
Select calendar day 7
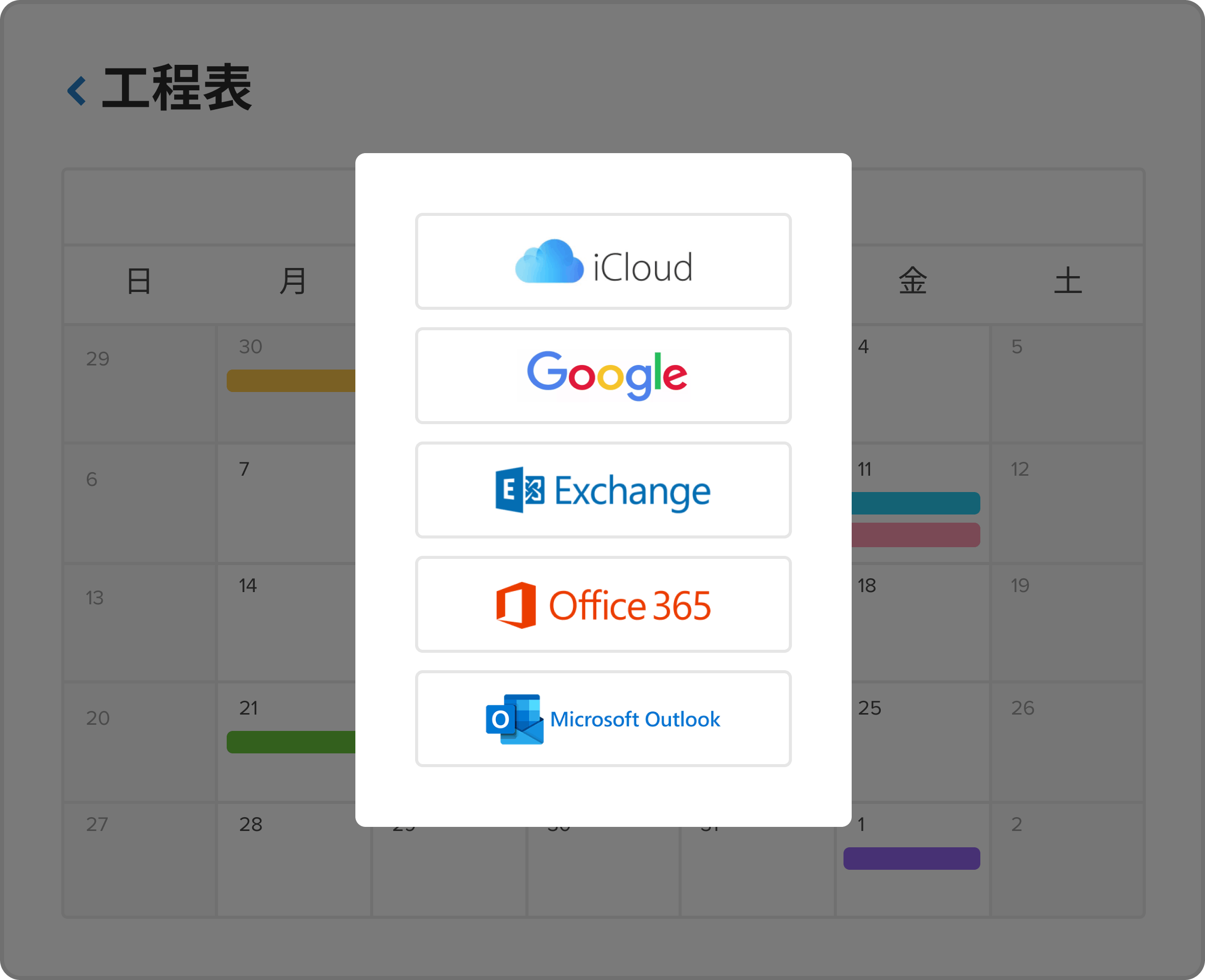pyautogui.click(x=244, y=469)
